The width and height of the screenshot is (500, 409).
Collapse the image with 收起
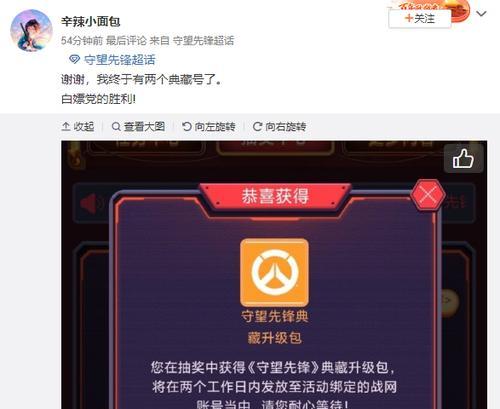click(78, 127)
